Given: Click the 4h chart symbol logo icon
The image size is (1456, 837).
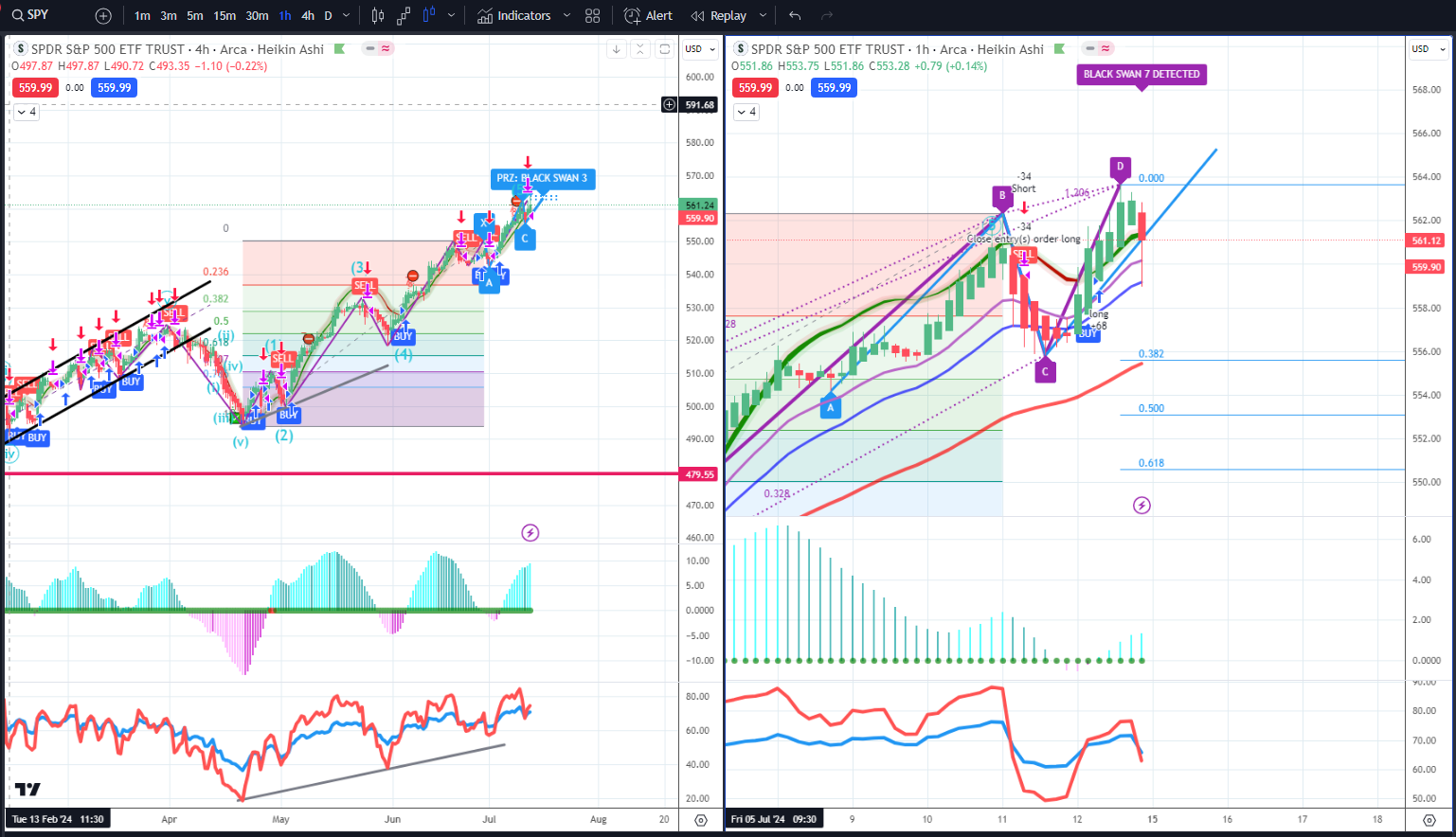Looking at the screenshot, I should (x=21, y=49).
